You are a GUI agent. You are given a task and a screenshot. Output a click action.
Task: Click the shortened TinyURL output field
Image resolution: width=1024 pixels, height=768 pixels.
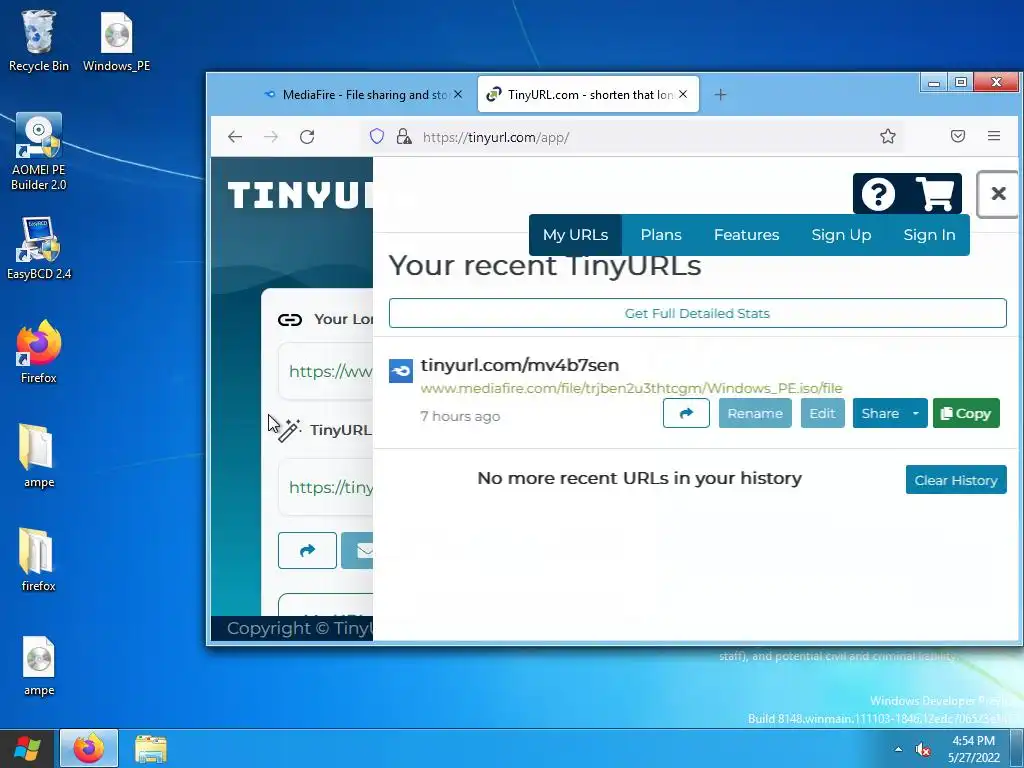click(326, 487)
